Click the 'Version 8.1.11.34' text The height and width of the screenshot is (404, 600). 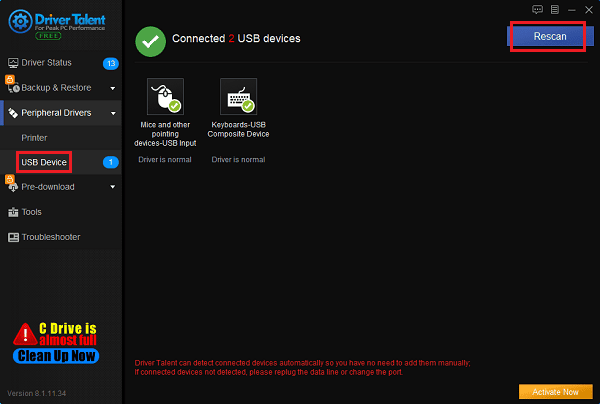click(37, 393)
